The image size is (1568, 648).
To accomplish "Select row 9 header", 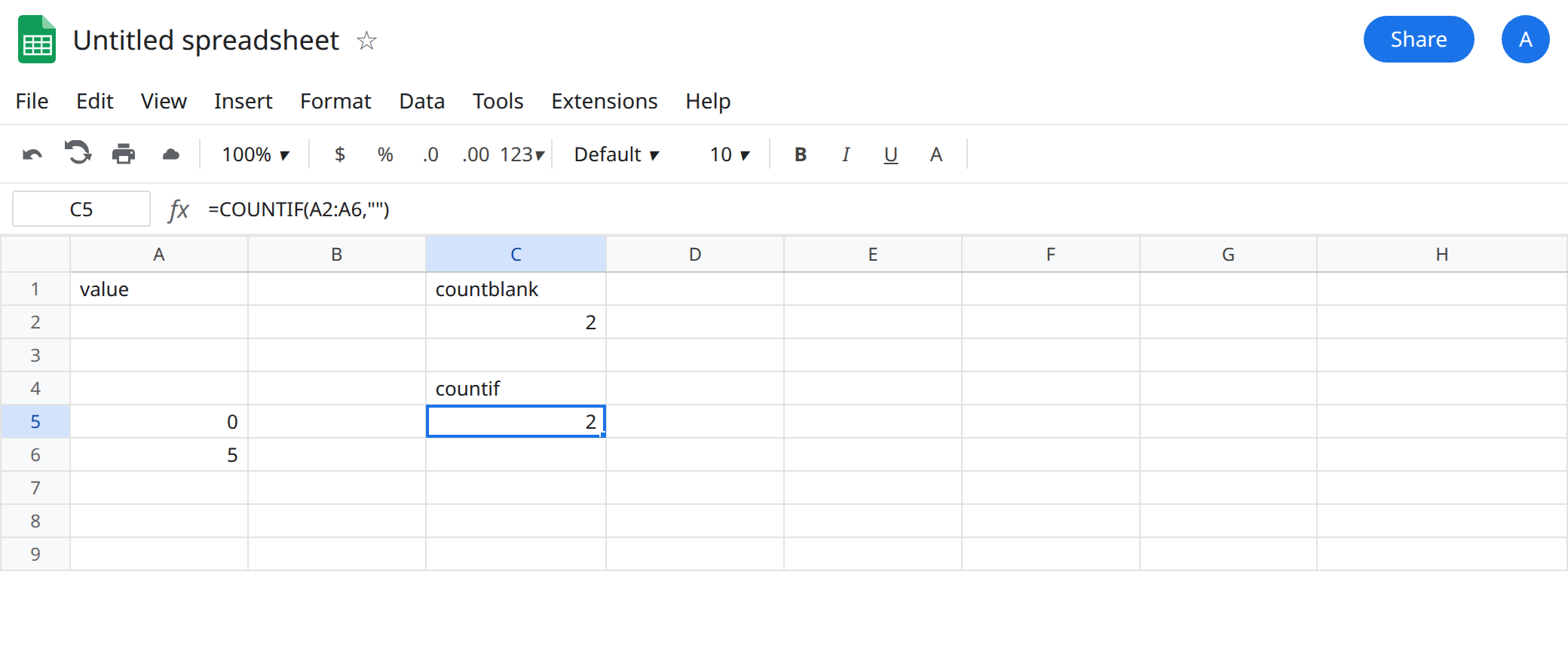I will click(35, 555).
